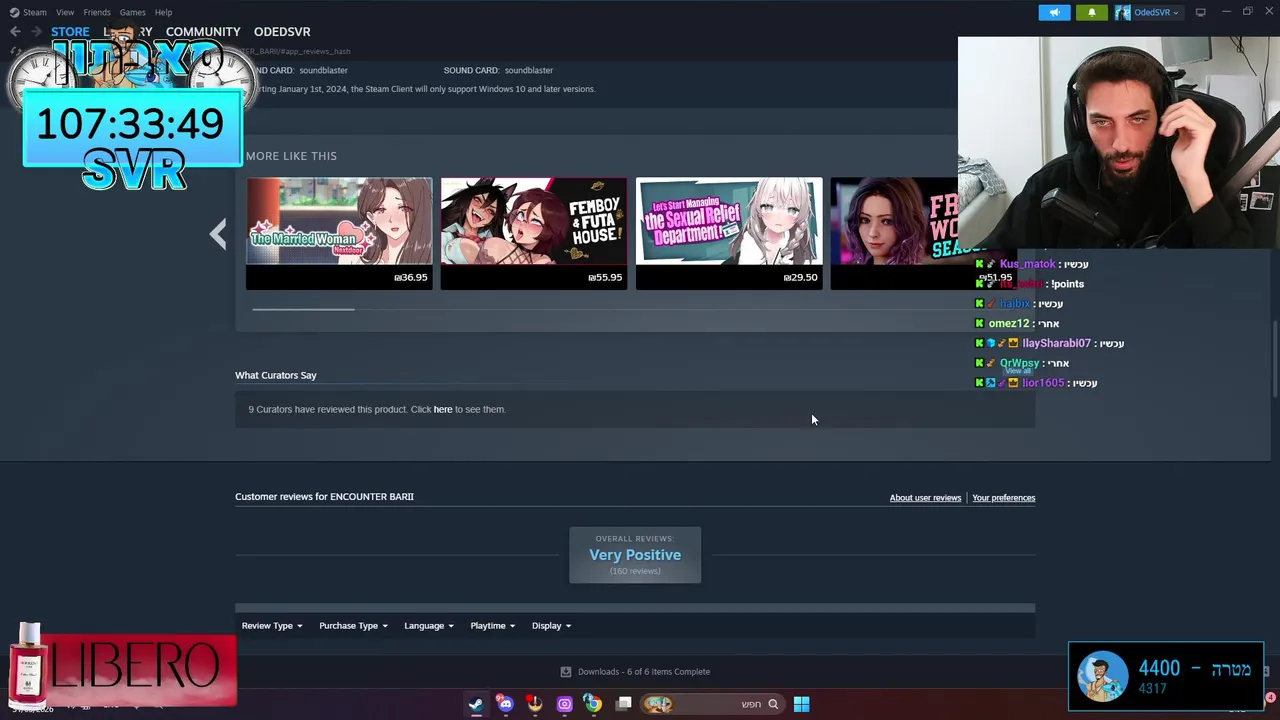Go to the ODEDSVR profile tab
1280x720 pixels.
[x=282, y=32]
